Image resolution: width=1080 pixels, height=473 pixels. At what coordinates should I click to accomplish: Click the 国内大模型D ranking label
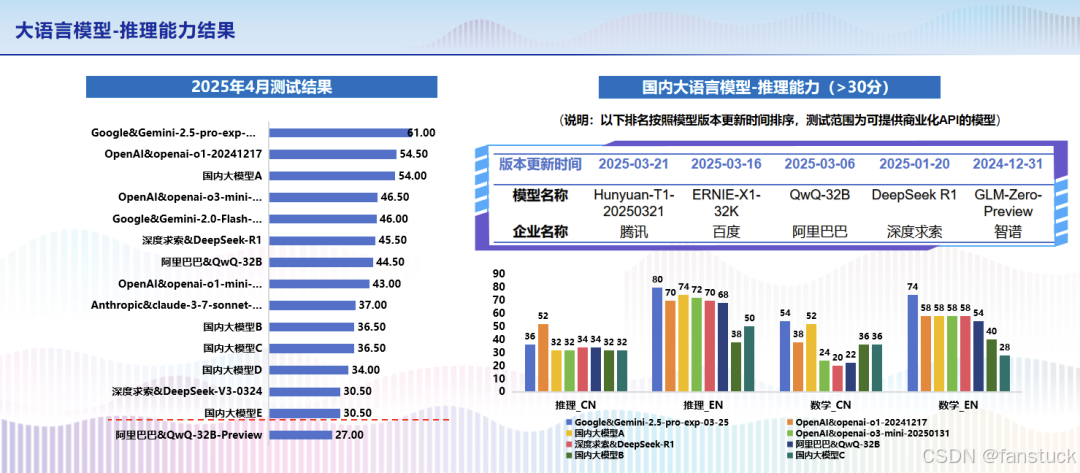tap(232, 369)
